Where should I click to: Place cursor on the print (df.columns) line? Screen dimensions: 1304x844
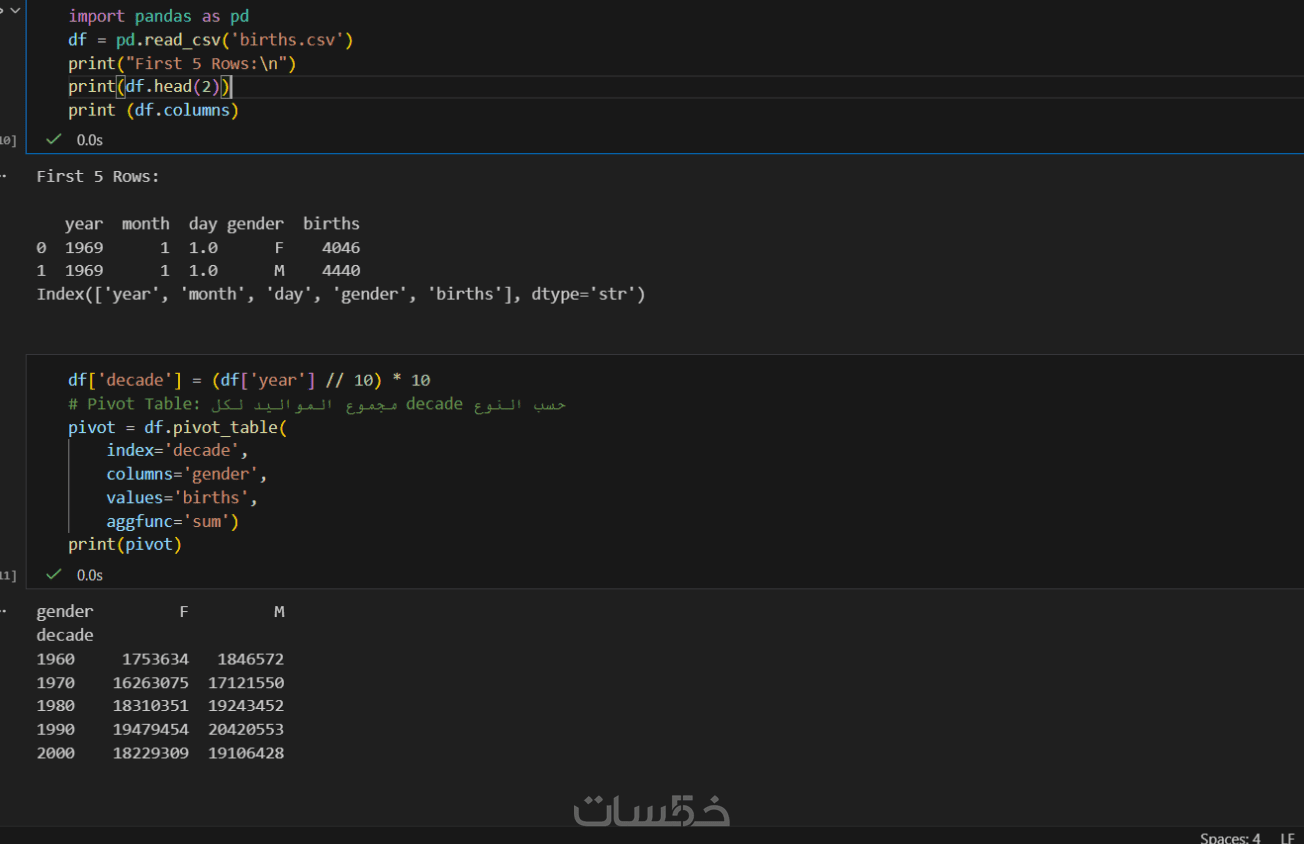coord(153,110)
